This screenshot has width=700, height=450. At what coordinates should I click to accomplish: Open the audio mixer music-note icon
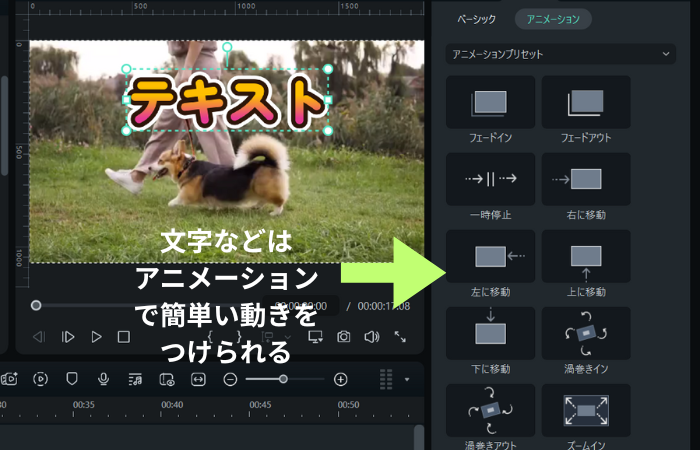[135, 379]
